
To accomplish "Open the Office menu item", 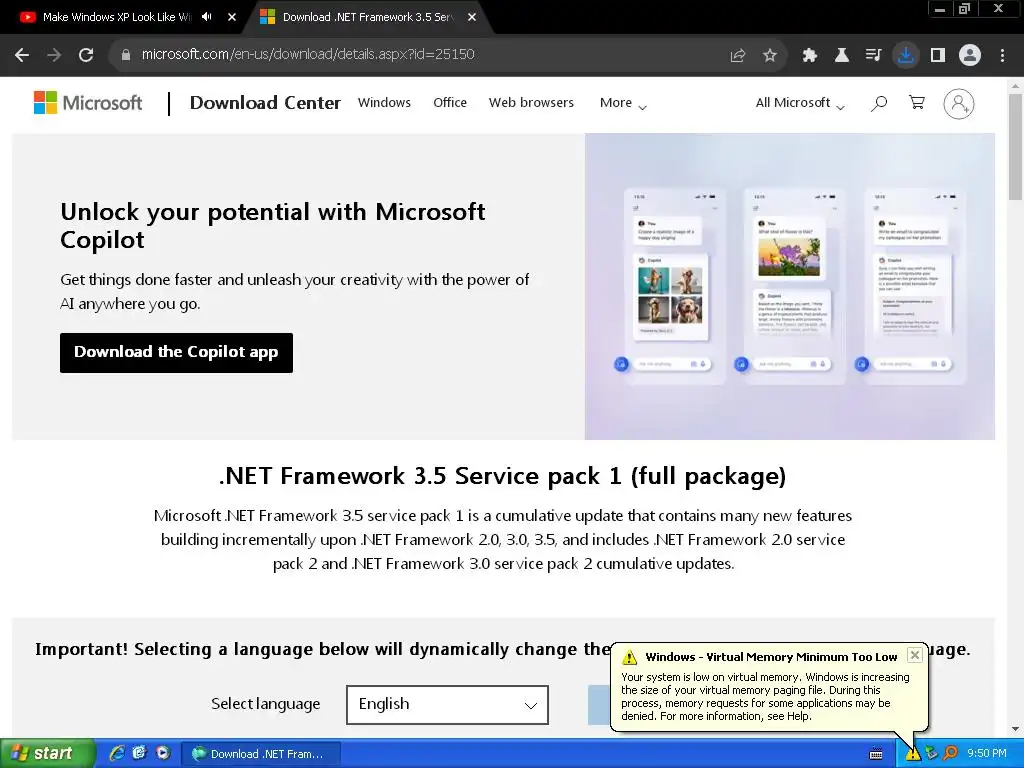I will point(450,103).
